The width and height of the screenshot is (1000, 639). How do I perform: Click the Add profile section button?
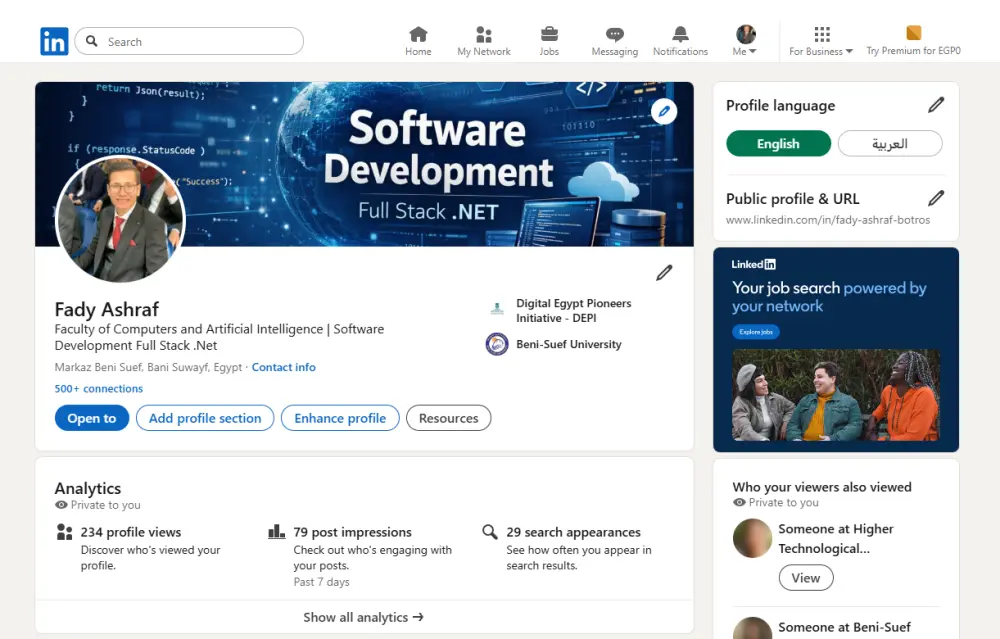(204, 418)
